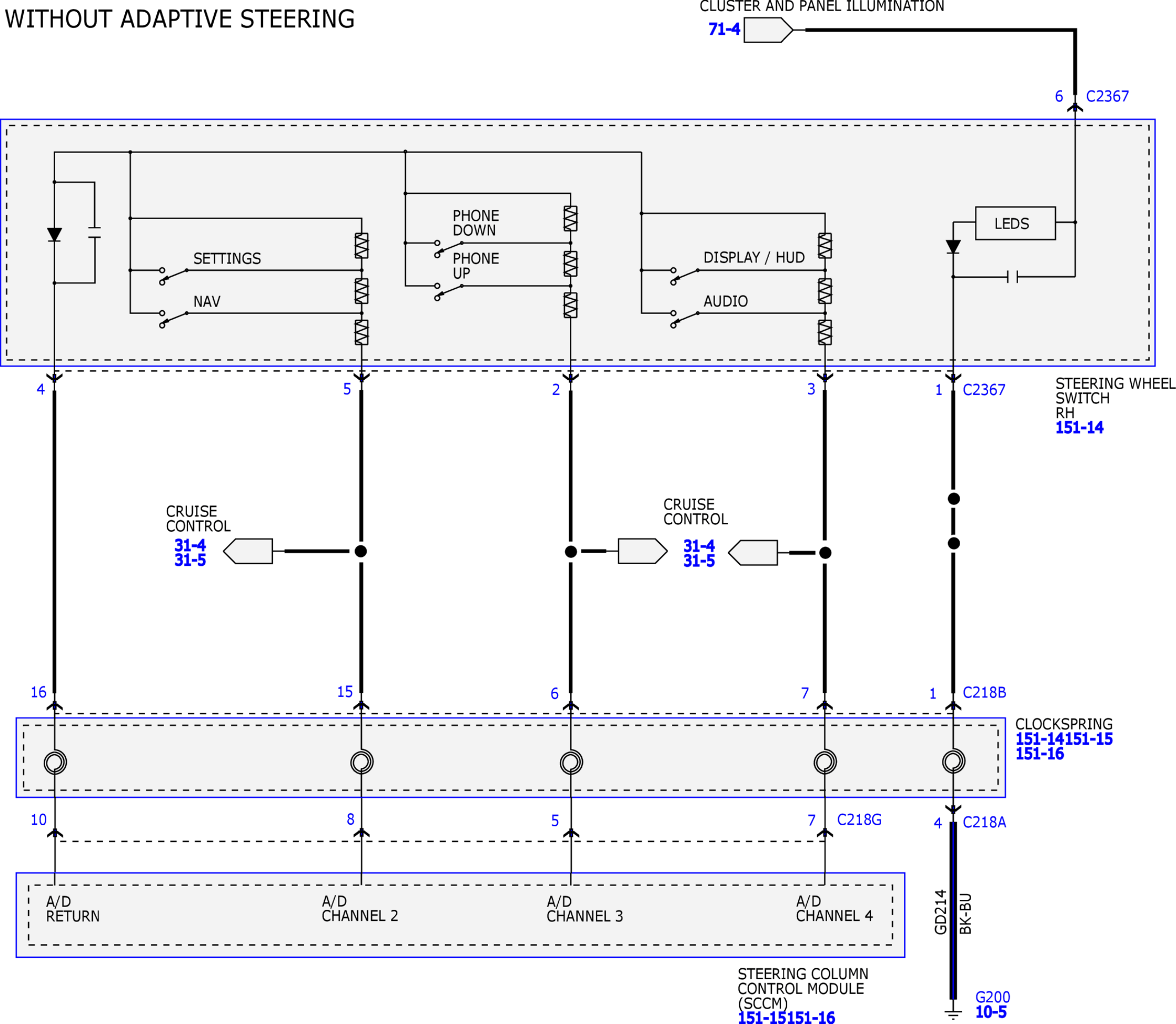Click the clockspring coil above pin 10
This screenshot has height=1024, width=1176.
point(55,762)
